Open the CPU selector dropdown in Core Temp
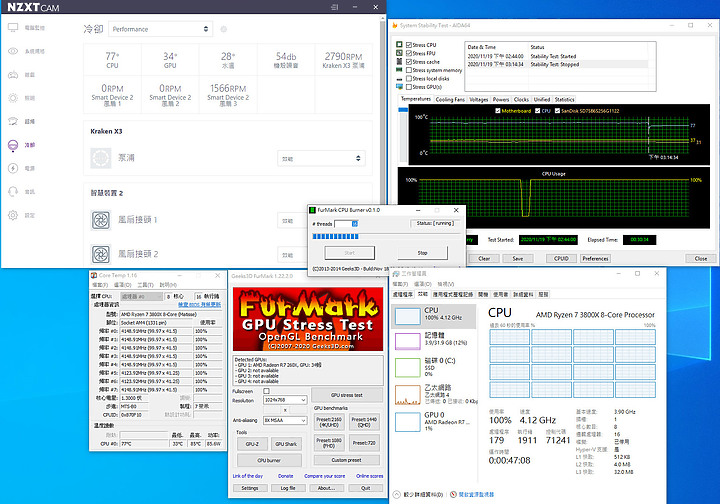This screenshot has width=720, height=504. coord(141,297)
